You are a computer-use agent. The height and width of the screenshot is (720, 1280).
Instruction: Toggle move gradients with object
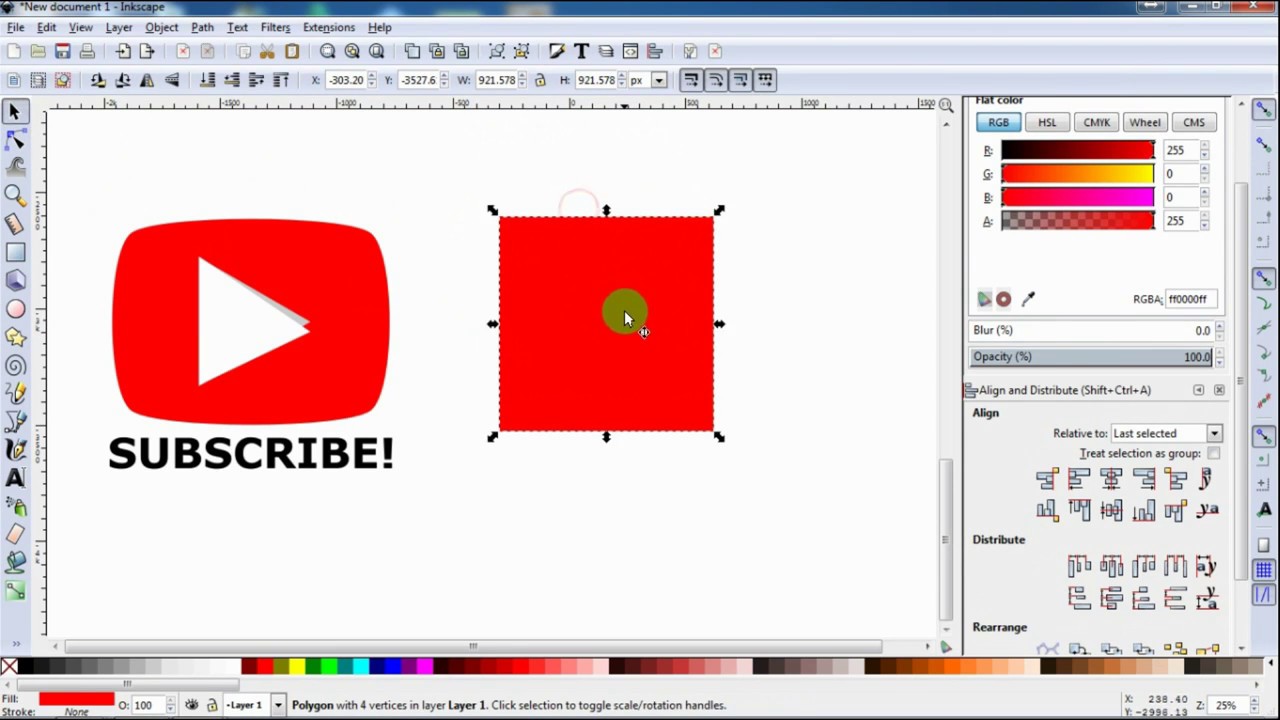[740, 80]
